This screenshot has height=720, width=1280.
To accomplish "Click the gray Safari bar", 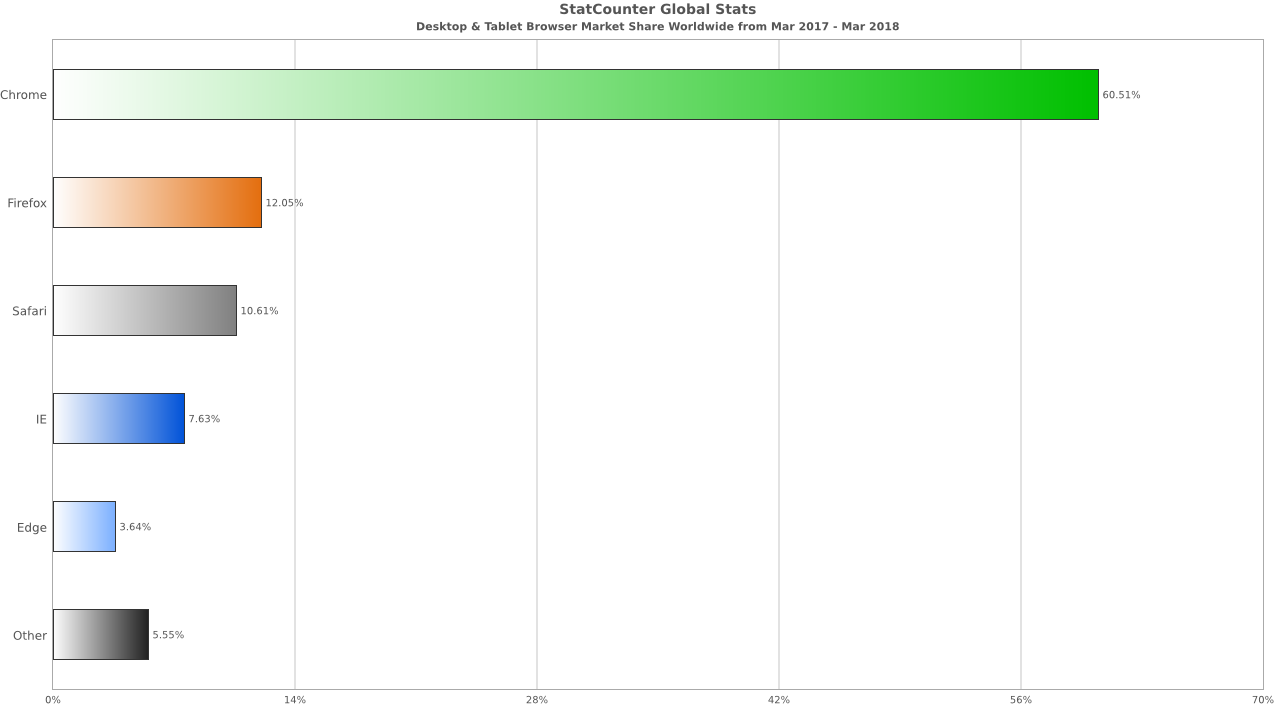I will point(145,311).
